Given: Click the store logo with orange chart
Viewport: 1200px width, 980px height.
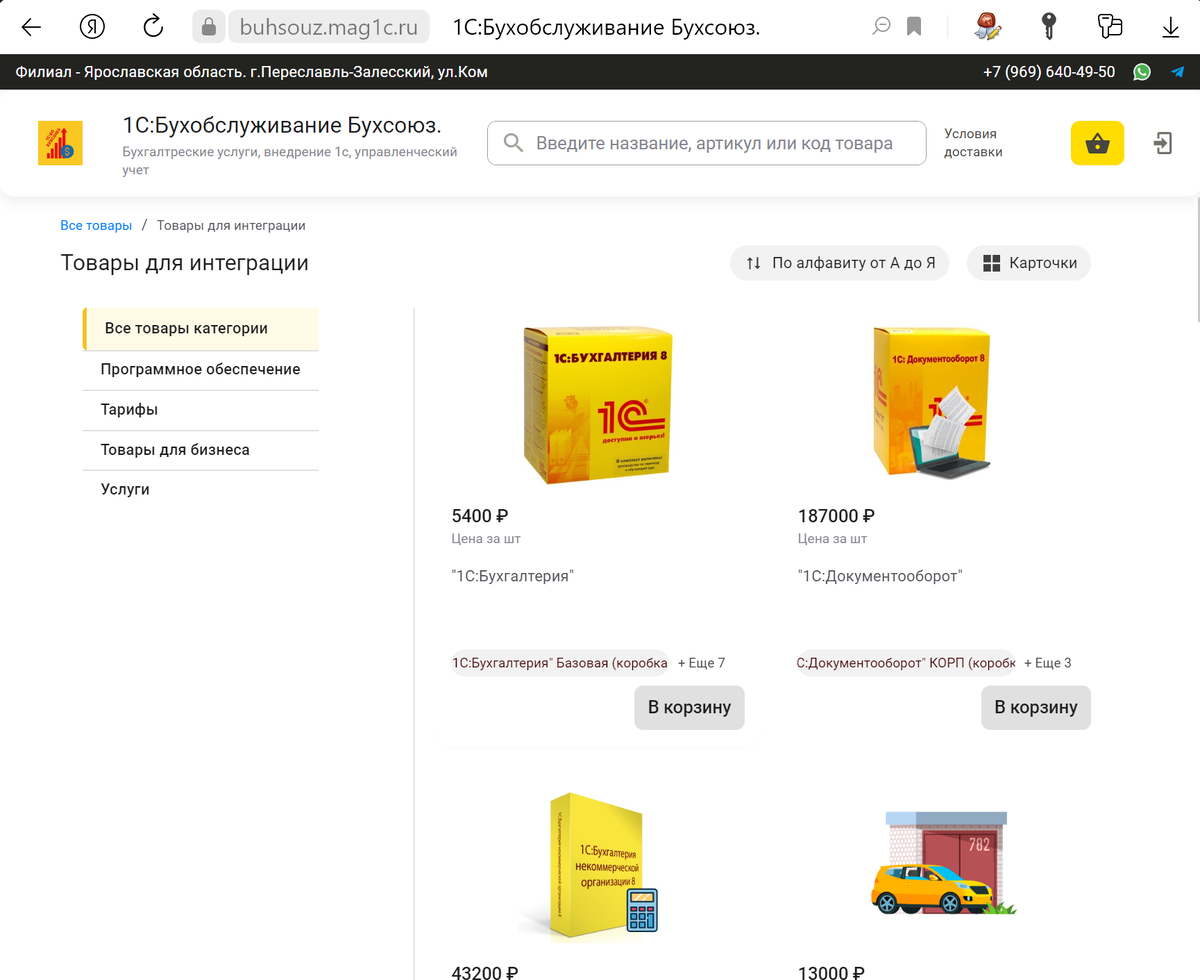Looking at the screenshot, I should click(60, 143).
